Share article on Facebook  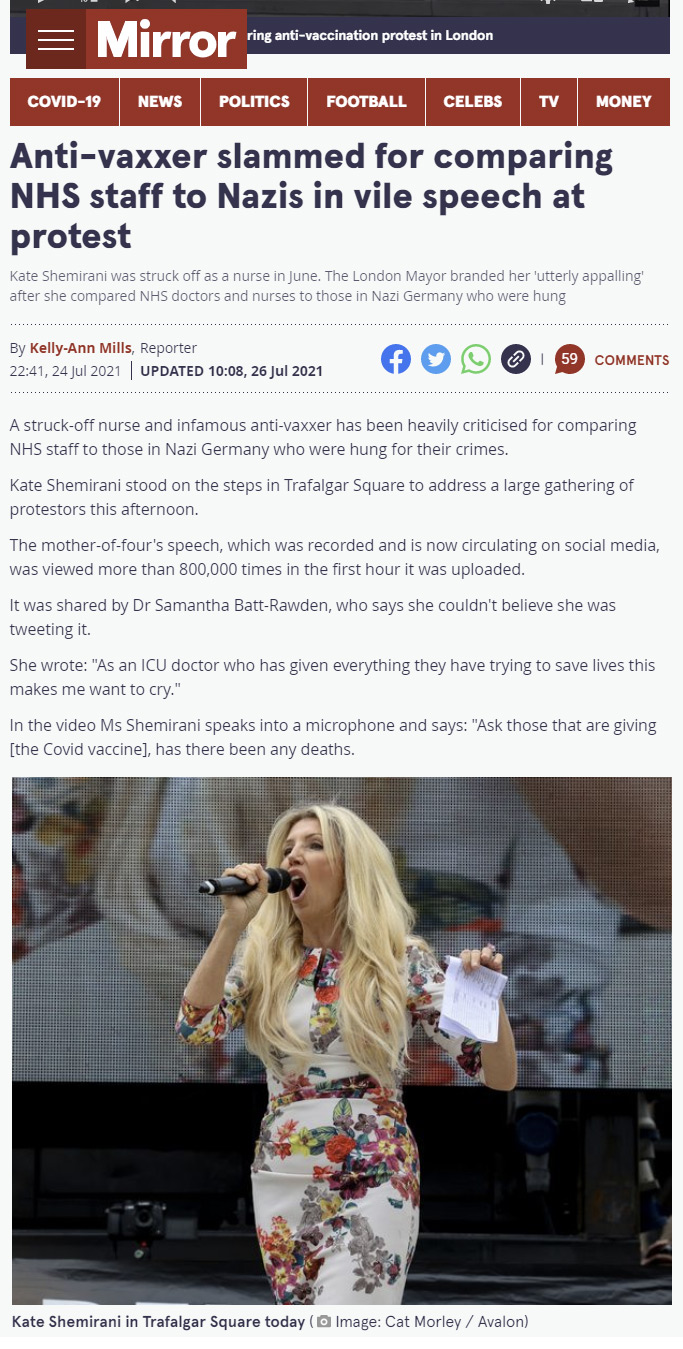tap(396, 359)
